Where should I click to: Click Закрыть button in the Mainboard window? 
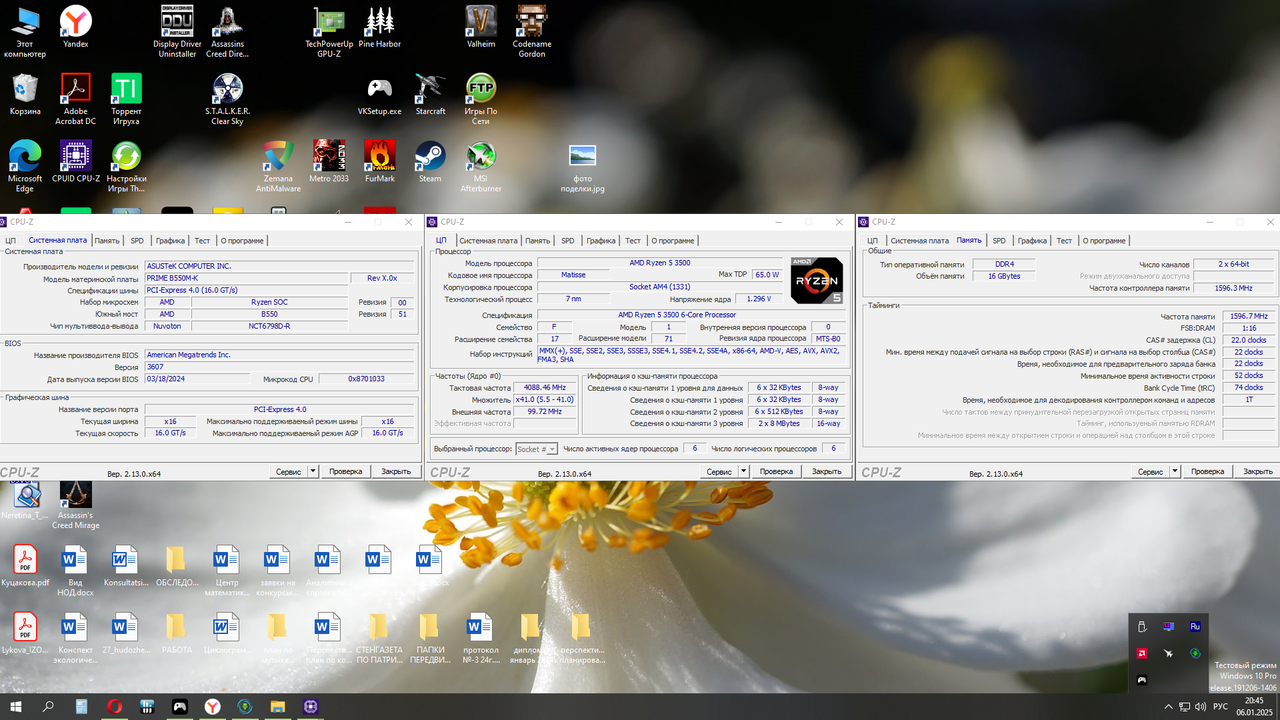(x=396, y=471)
